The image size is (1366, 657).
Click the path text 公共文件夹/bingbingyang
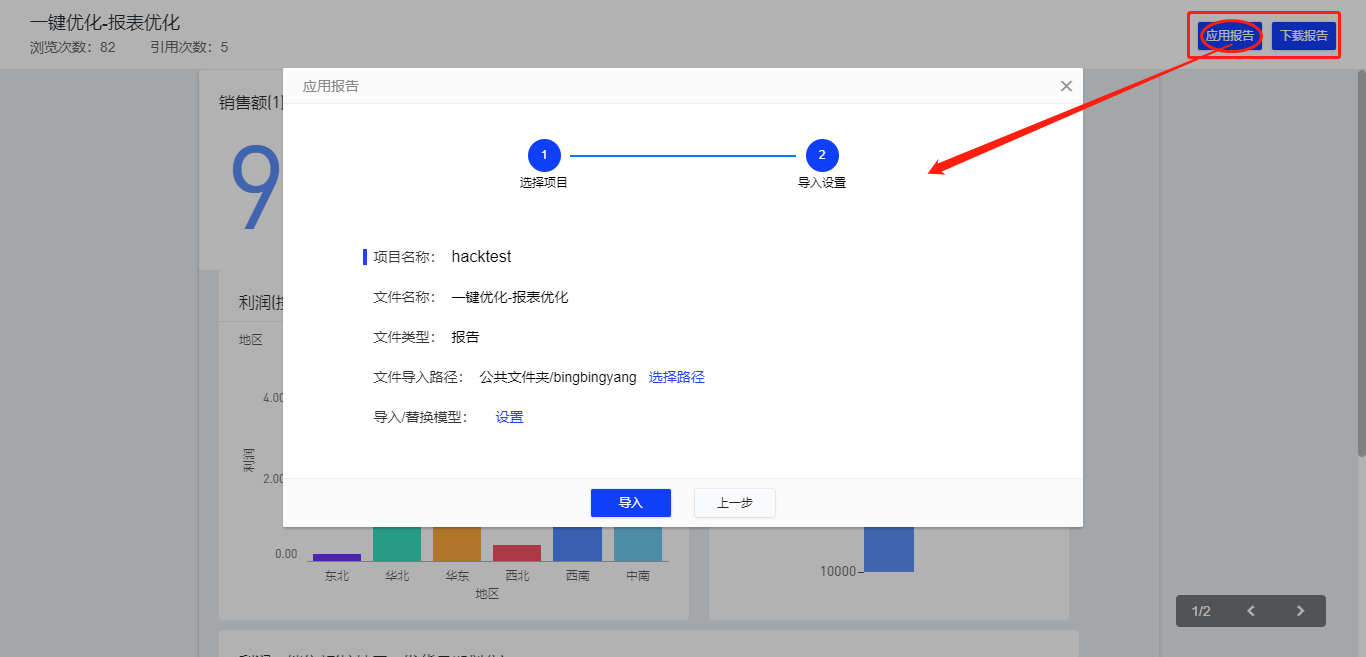(x=558, y=377)
